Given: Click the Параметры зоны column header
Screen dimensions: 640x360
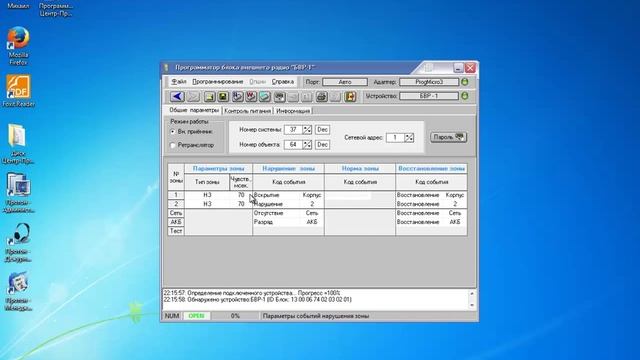Looking at the screenshot, I should pos(218,168).
